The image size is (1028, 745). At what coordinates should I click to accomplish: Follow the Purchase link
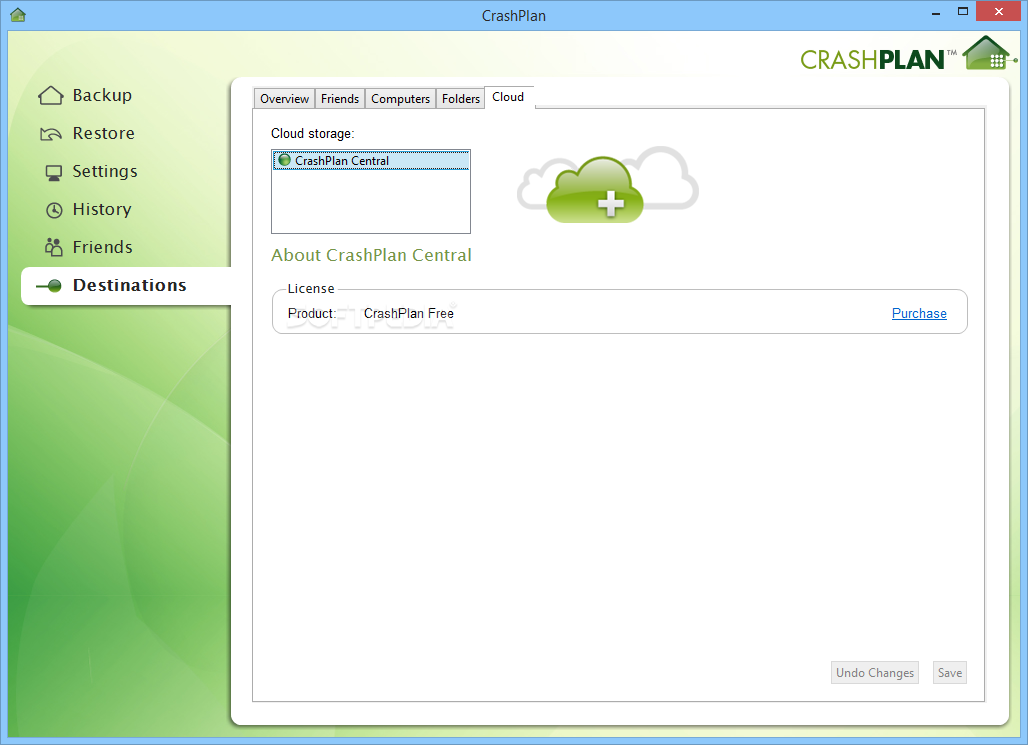(x=919, y=313)
